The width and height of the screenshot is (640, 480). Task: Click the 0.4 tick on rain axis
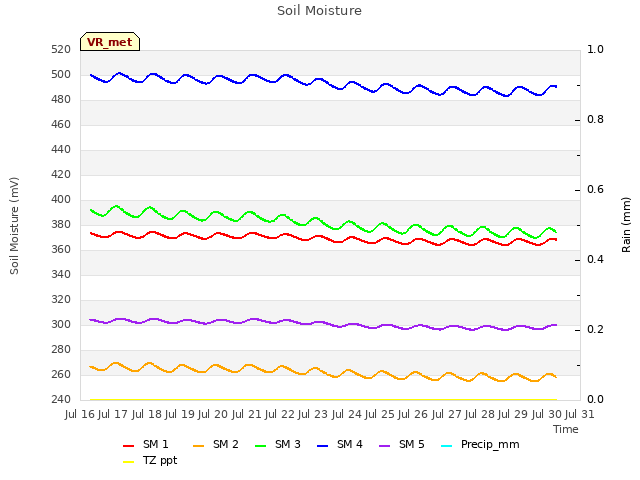pyautogui.click(x=595, y=260)
